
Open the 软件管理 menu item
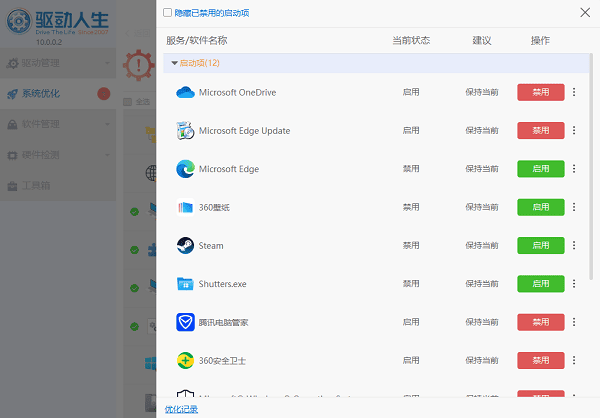click(58, 124)
